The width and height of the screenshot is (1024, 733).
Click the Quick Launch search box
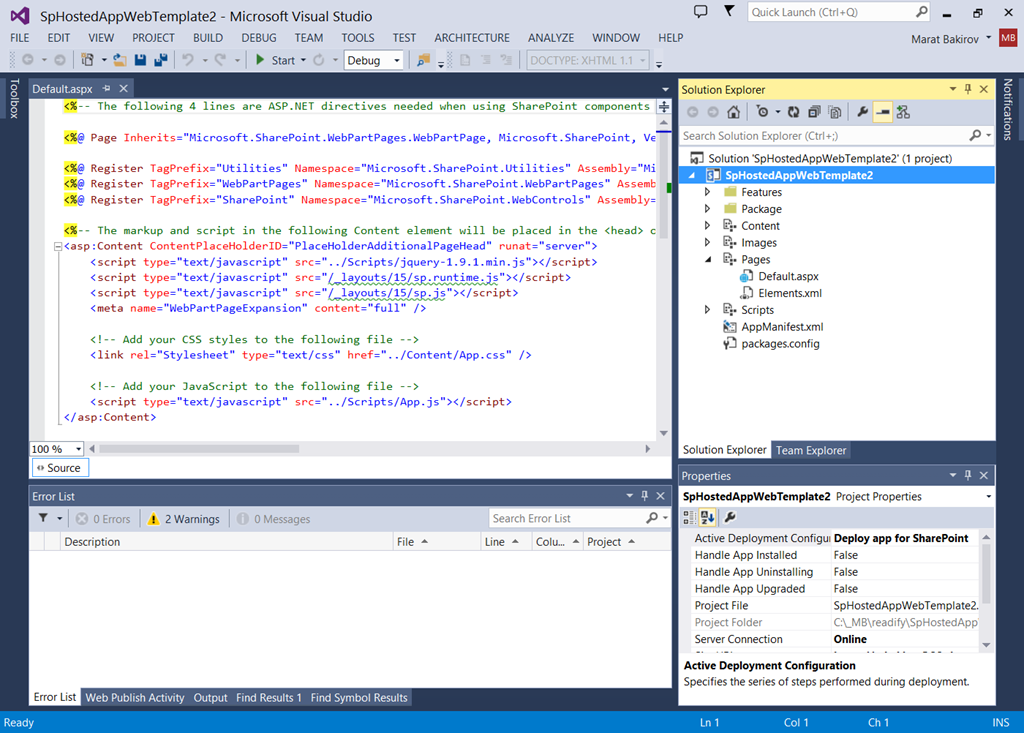[x=839, y=12]
